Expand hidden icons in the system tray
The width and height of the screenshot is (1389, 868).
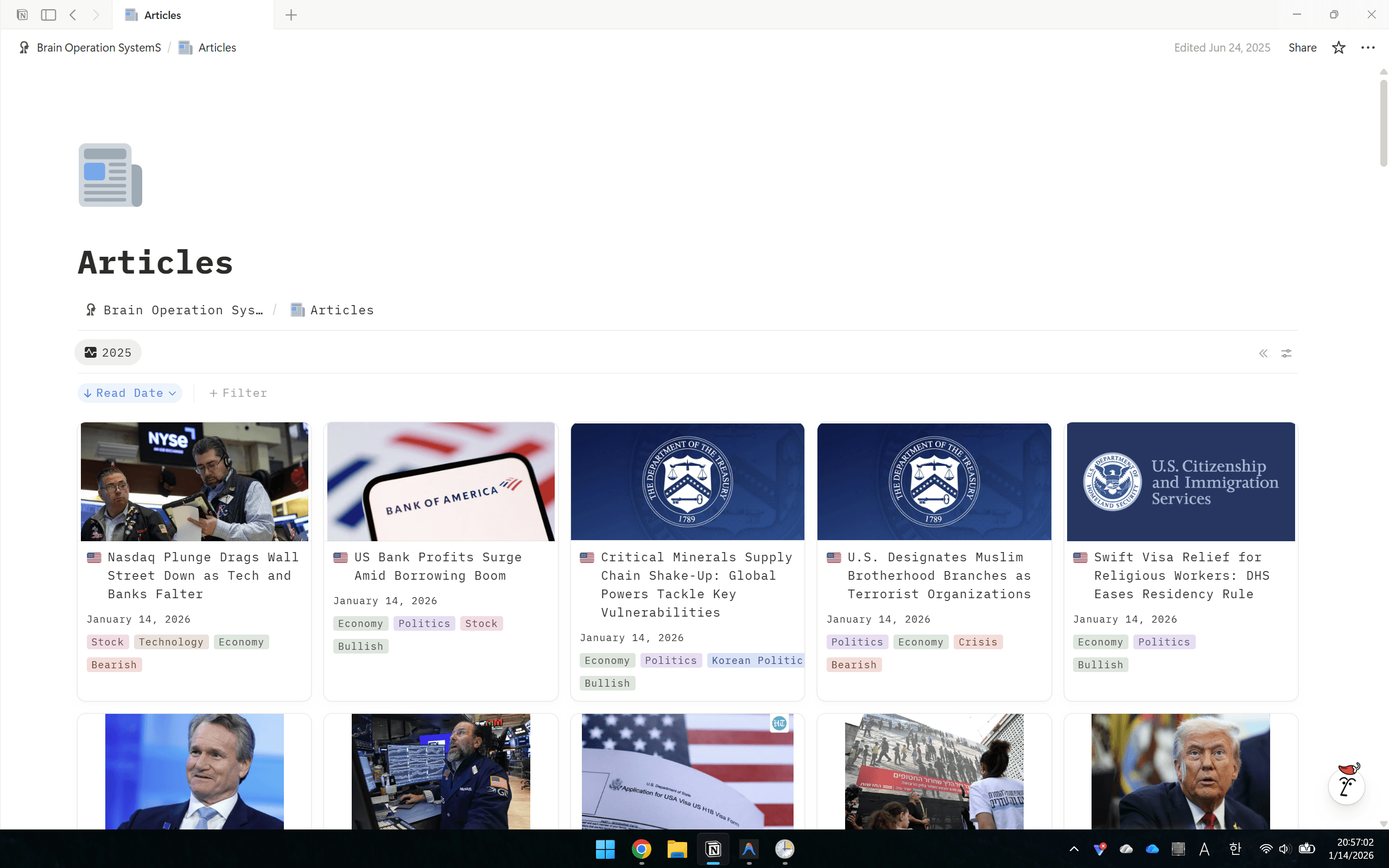point(1074,849)
